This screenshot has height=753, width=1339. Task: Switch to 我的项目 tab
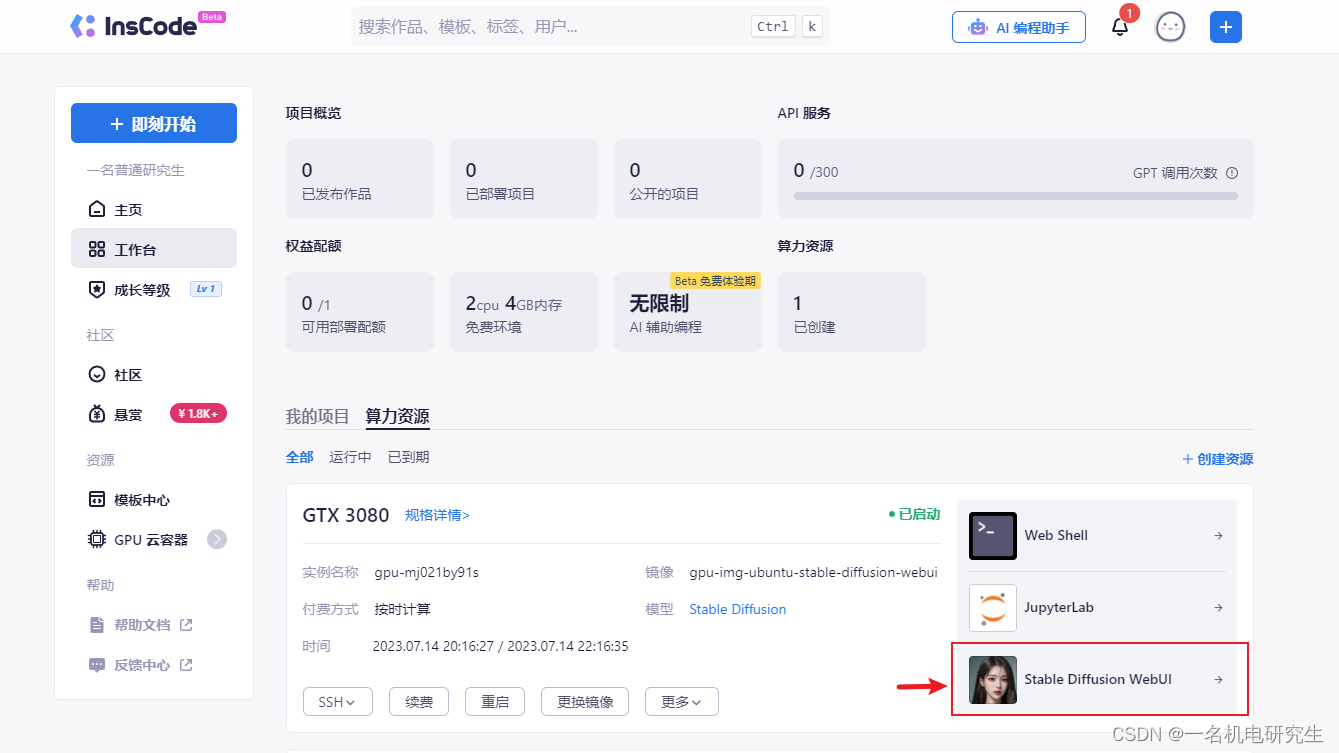click(318, 416)
